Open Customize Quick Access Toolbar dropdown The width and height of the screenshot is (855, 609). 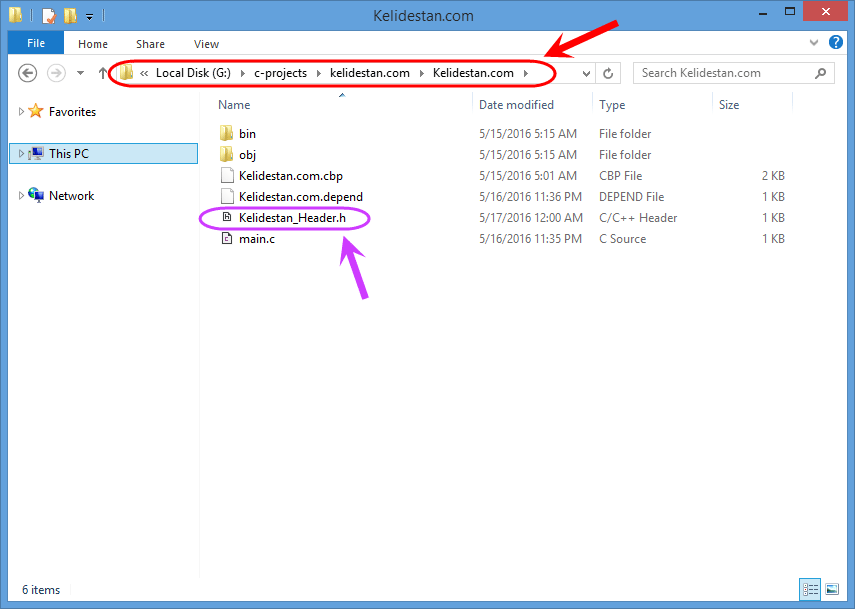point(89,16)
